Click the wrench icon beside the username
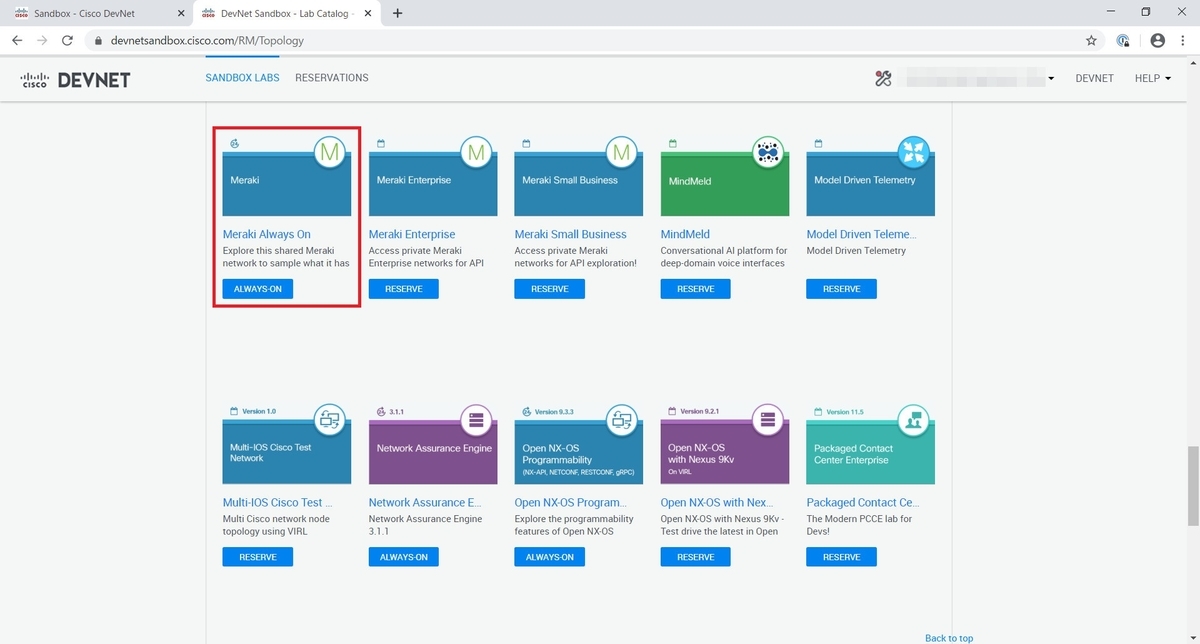Screen dimensions: 1200x644 883,78
